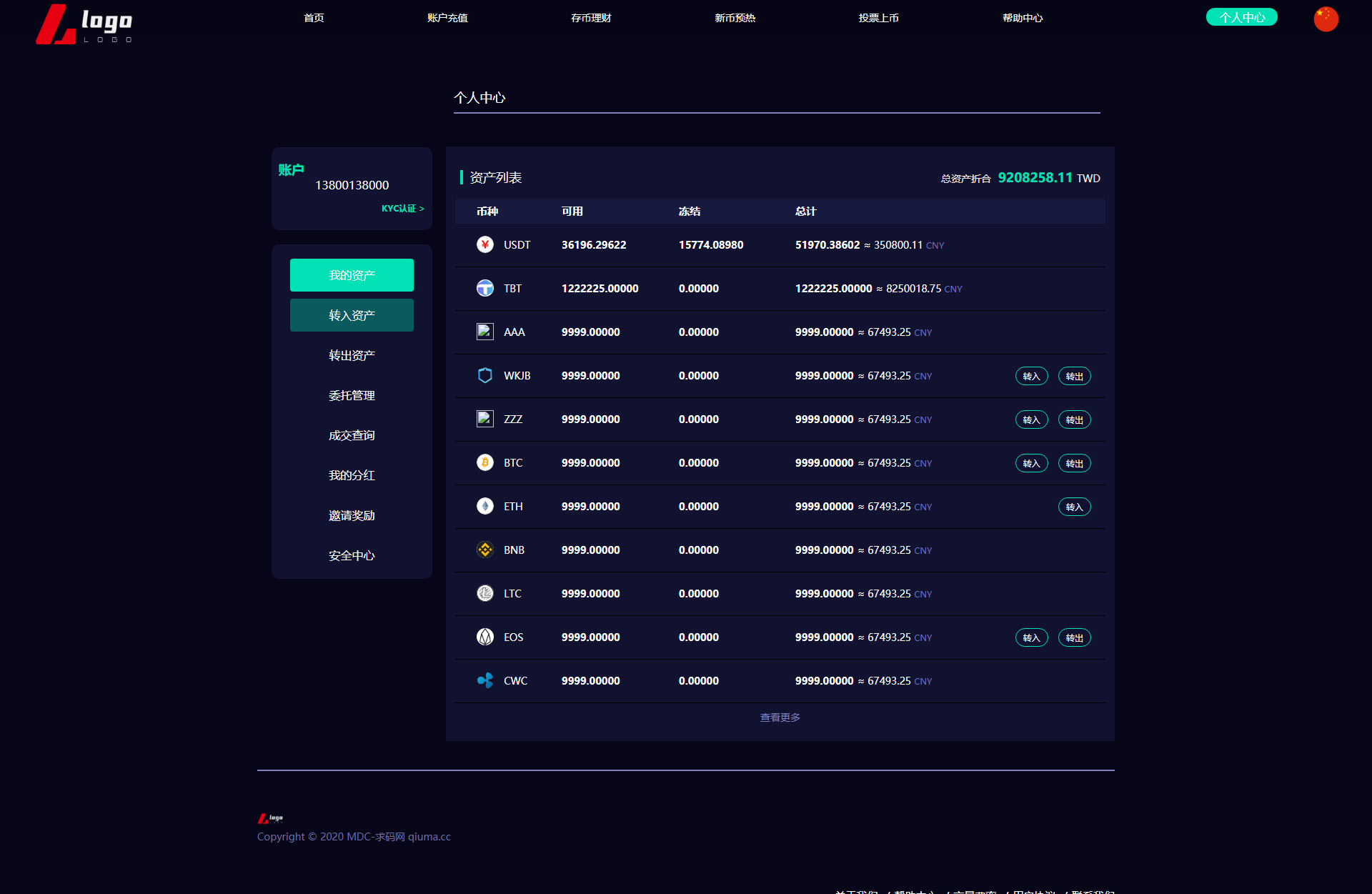1372x894 pixels.
Task: Click the USDT coin icon
Action: tap(485, 244)
